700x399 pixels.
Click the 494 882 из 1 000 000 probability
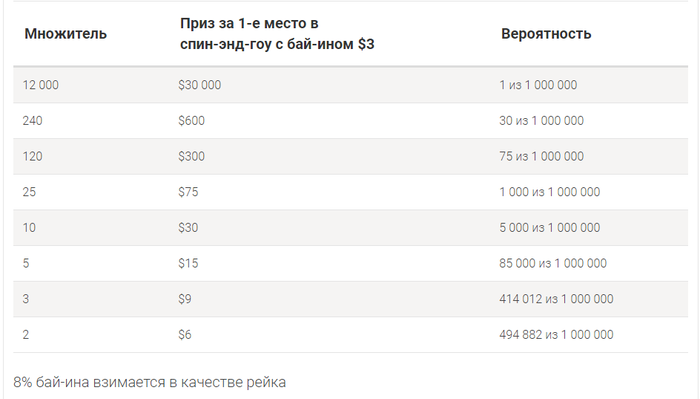click(556, 335)
